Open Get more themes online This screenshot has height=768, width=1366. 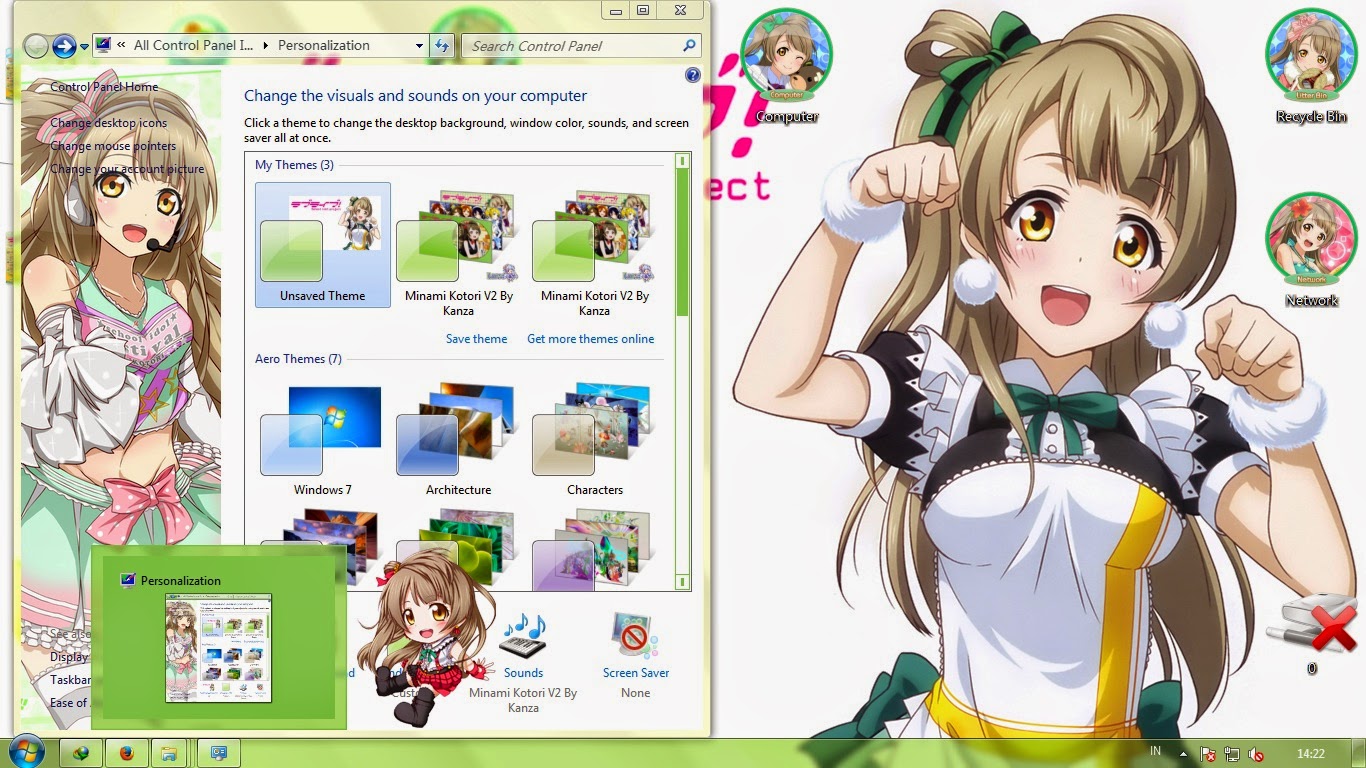(591, 338)
